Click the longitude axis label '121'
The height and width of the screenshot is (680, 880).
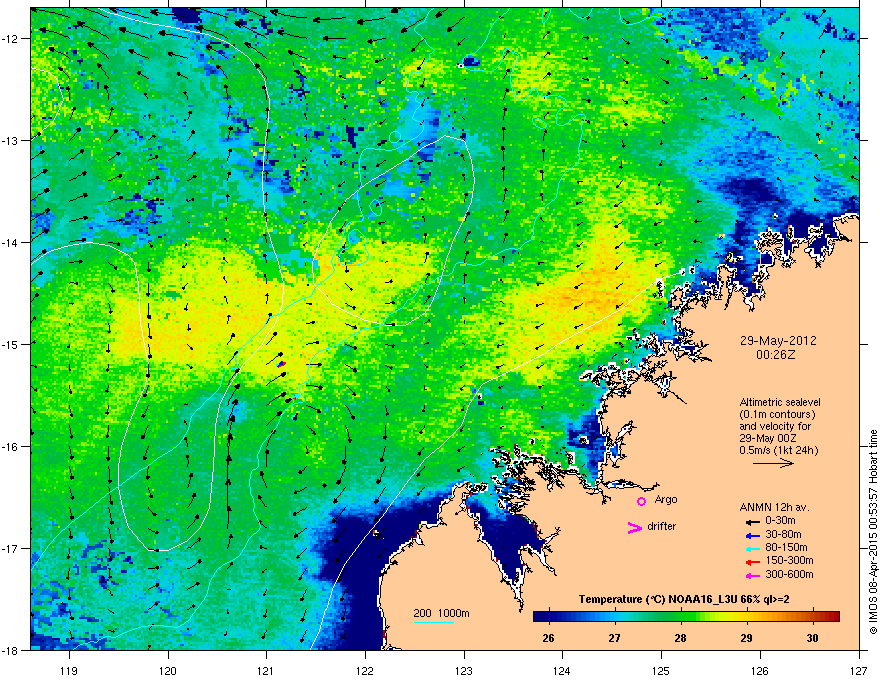coord(267,670)
